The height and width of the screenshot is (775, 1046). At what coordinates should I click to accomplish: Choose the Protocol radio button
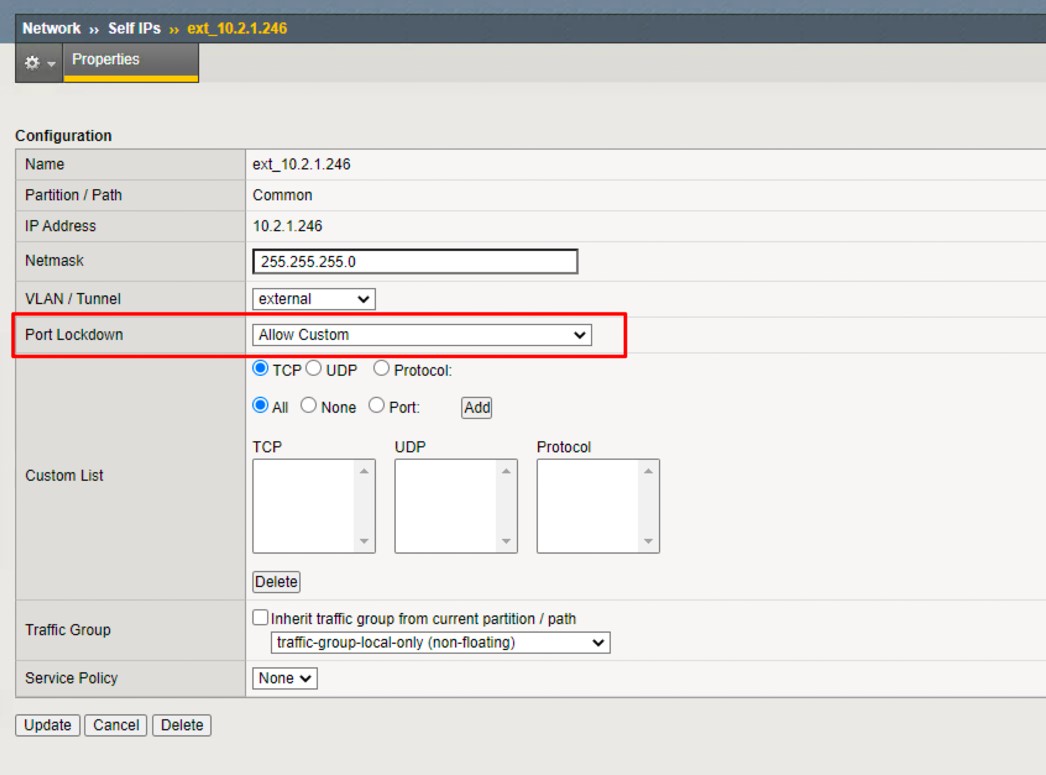coord(381,369)
